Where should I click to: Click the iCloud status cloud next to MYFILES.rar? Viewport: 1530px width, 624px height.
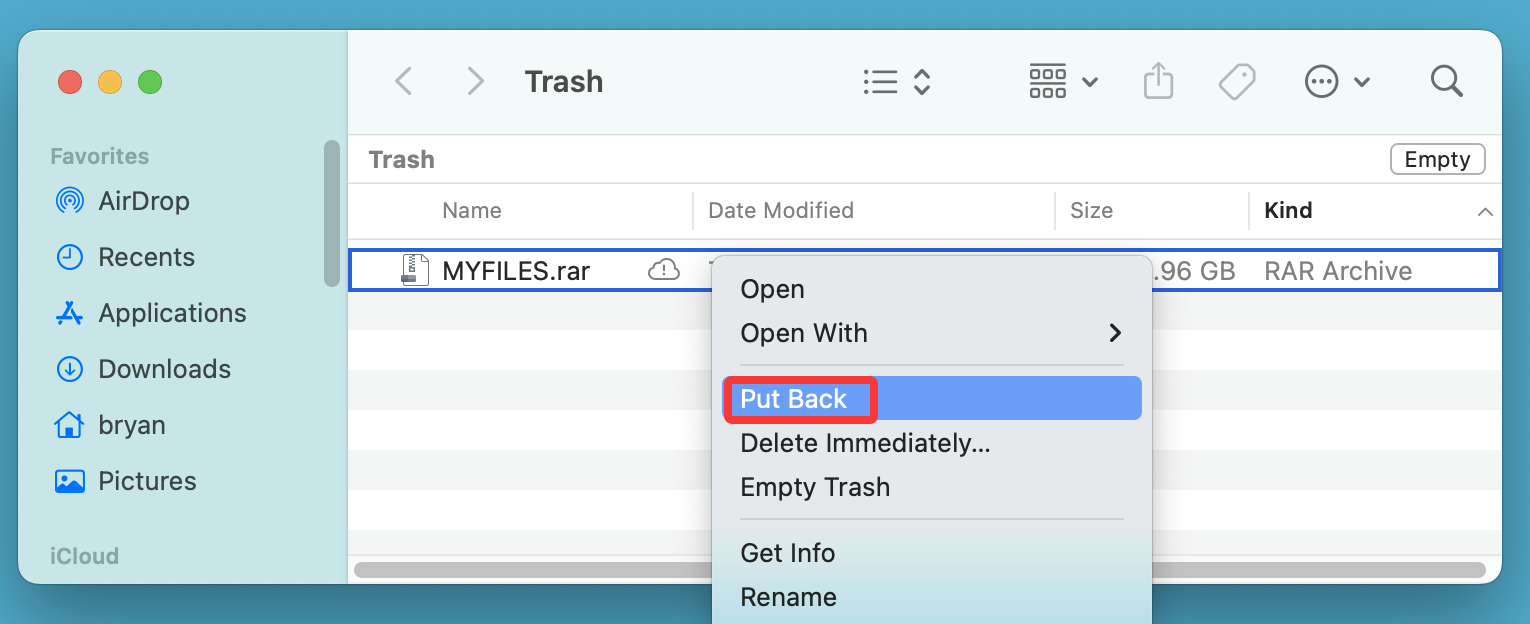click(663, 269)
